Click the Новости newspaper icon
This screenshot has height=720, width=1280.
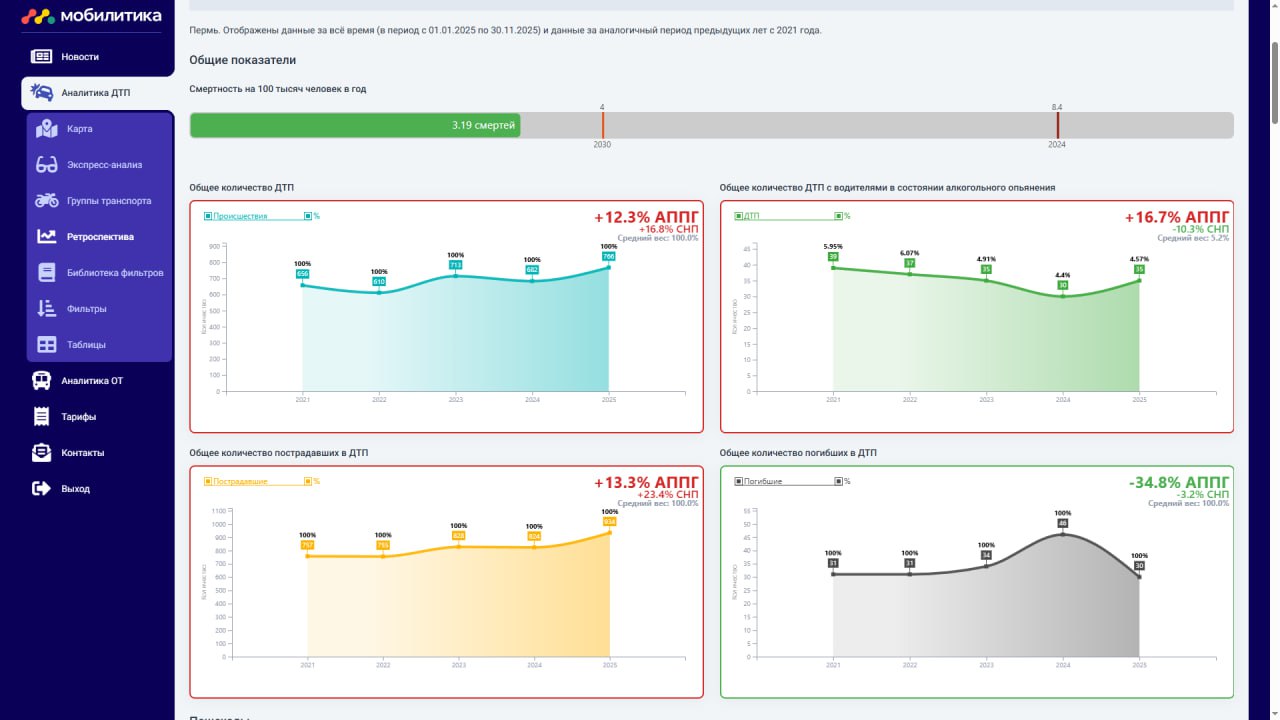click(x=41, y=57)
